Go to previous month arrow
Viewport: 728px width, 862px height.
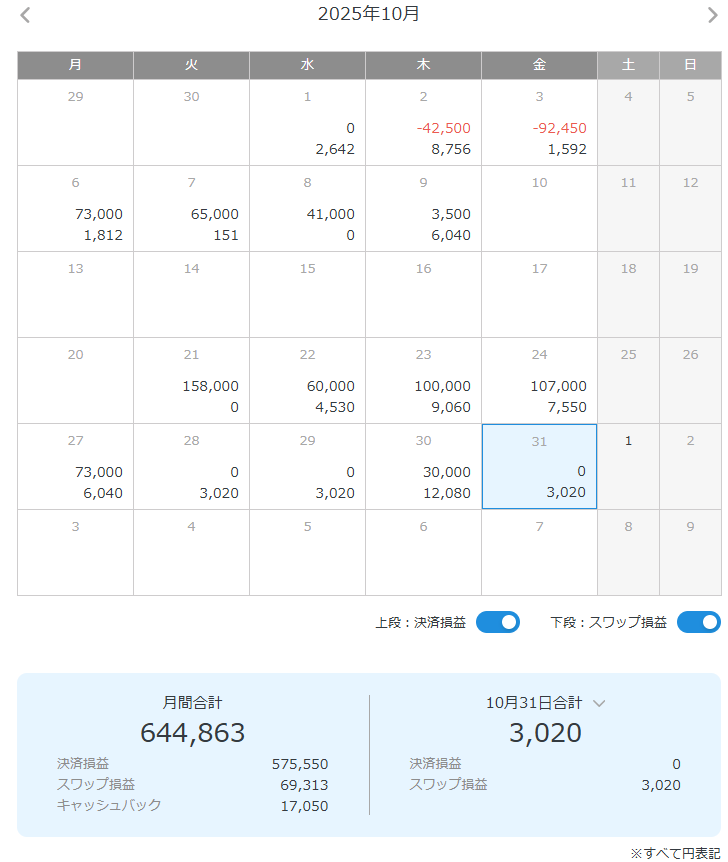point(26,15)
